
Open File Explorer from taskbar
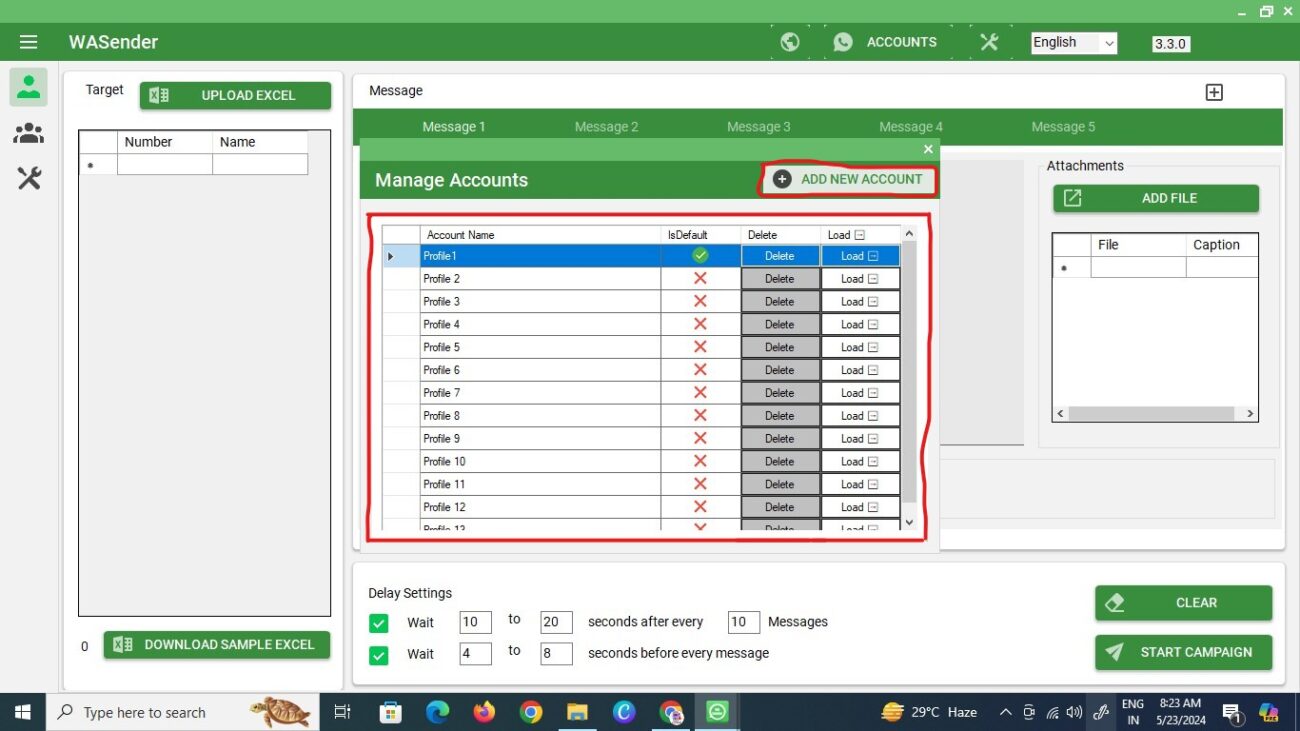(577, 712)
